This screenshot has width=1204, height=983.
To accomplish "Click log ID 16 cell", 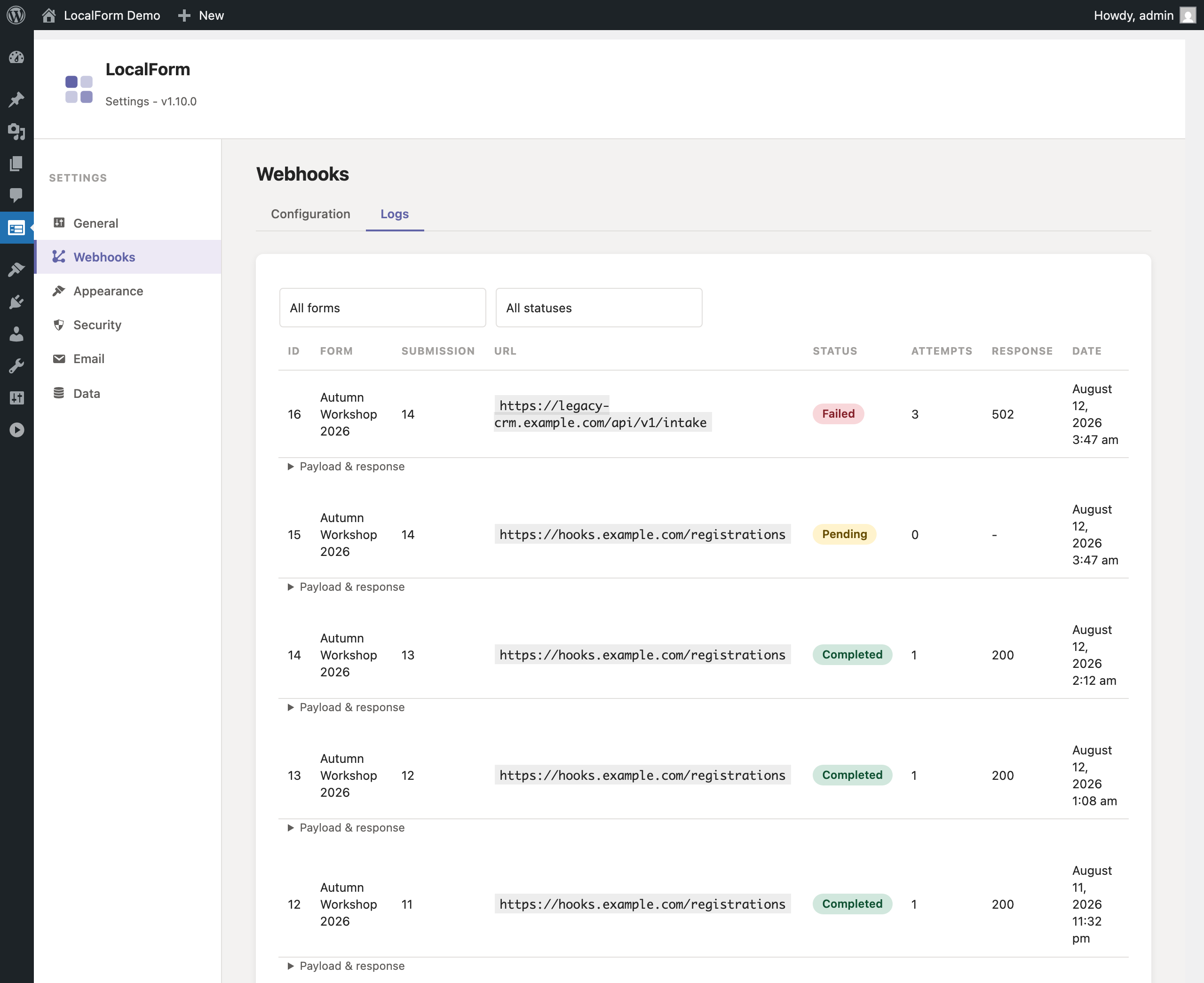I will point(294,414).
